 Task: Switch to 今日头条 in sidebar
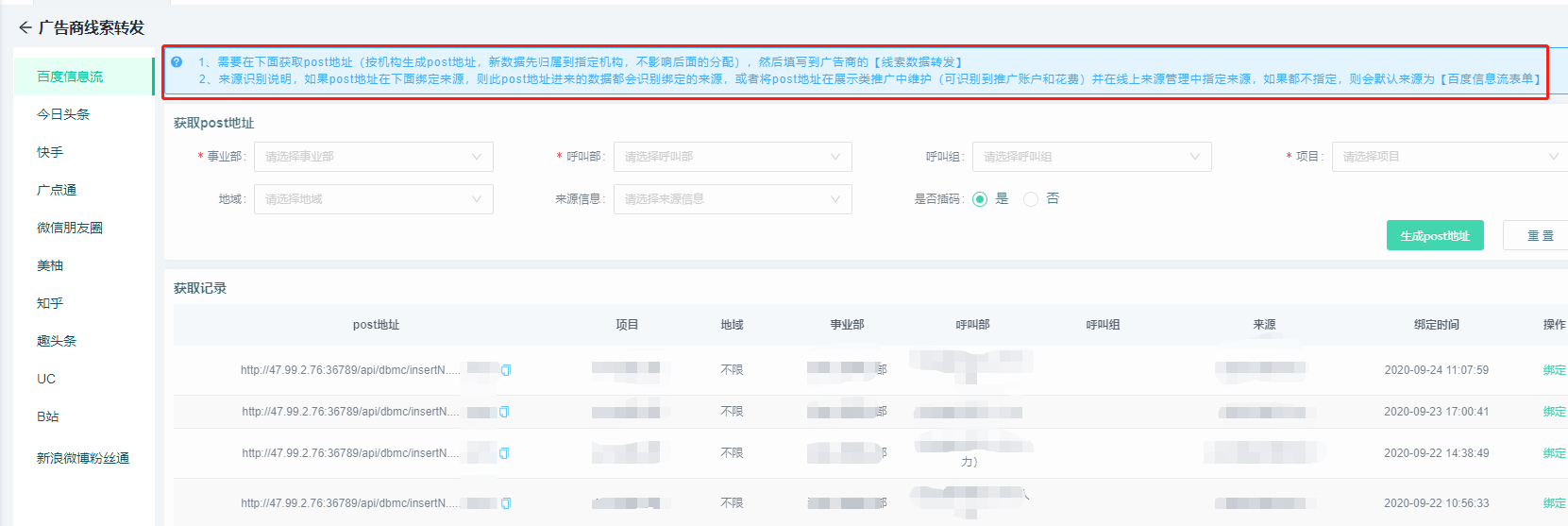[x=63, y=114]
